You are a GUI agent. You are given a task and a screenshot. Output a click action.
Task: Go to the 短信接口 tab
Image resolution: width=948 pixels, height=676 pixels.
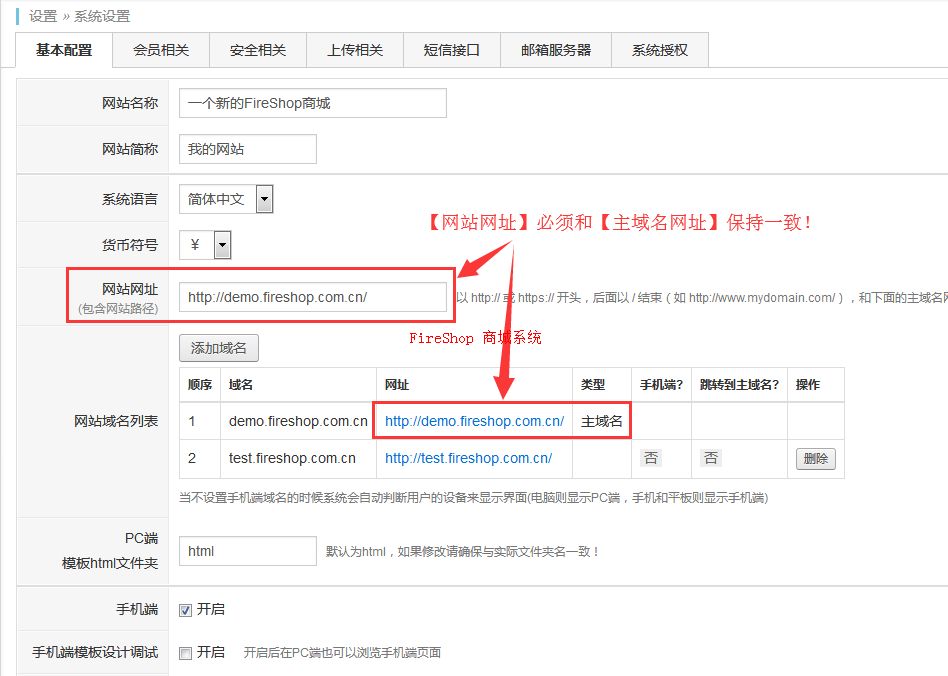452,50
